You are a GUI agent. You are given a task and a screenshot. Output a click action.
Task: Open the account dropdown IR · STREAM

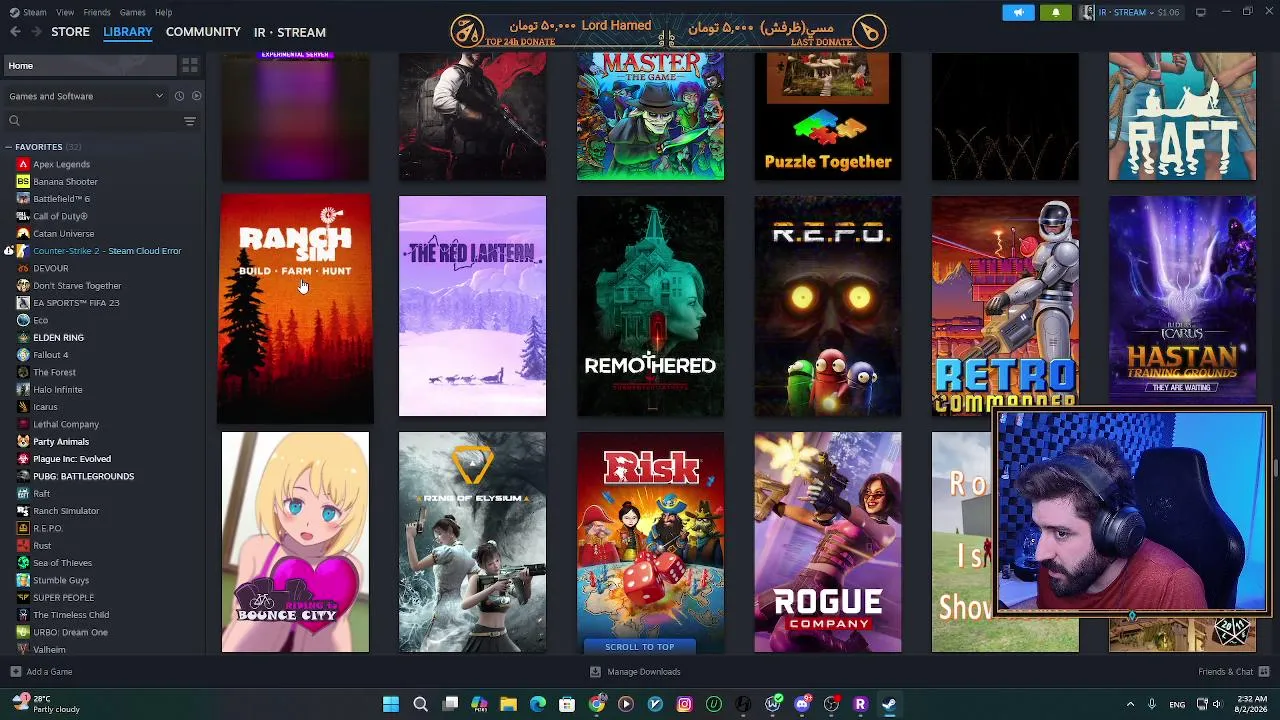[1131, 12]
